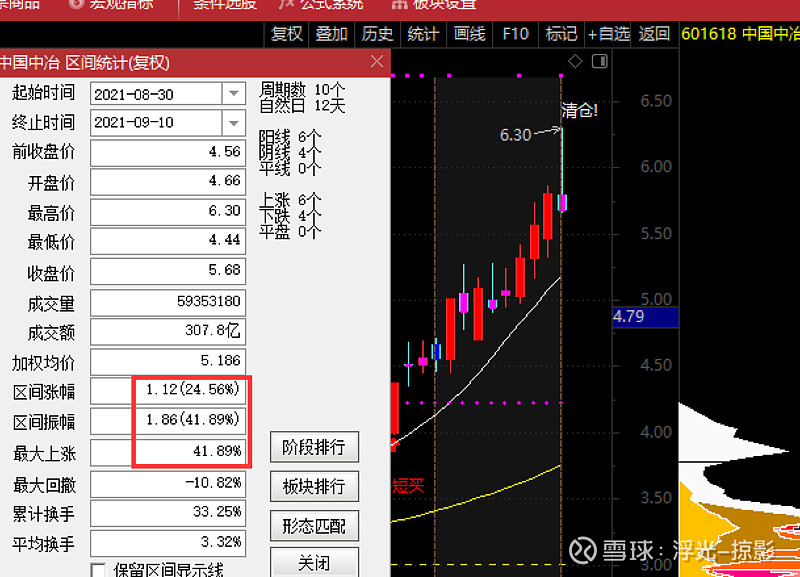Viewport: 800px width, 577px height.
Task: Click the 周期数 10个 statistic
Action: tap(302, 90)
